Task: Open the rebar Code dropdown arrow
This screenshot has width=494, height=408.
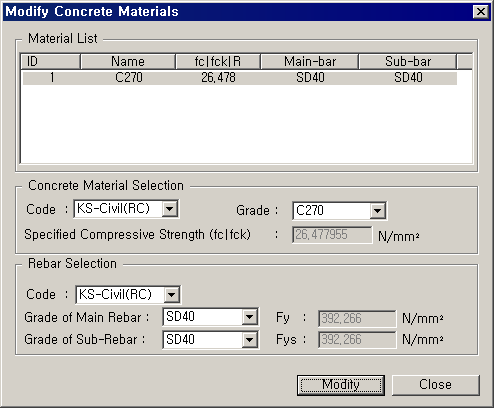Action: point(172,295)
